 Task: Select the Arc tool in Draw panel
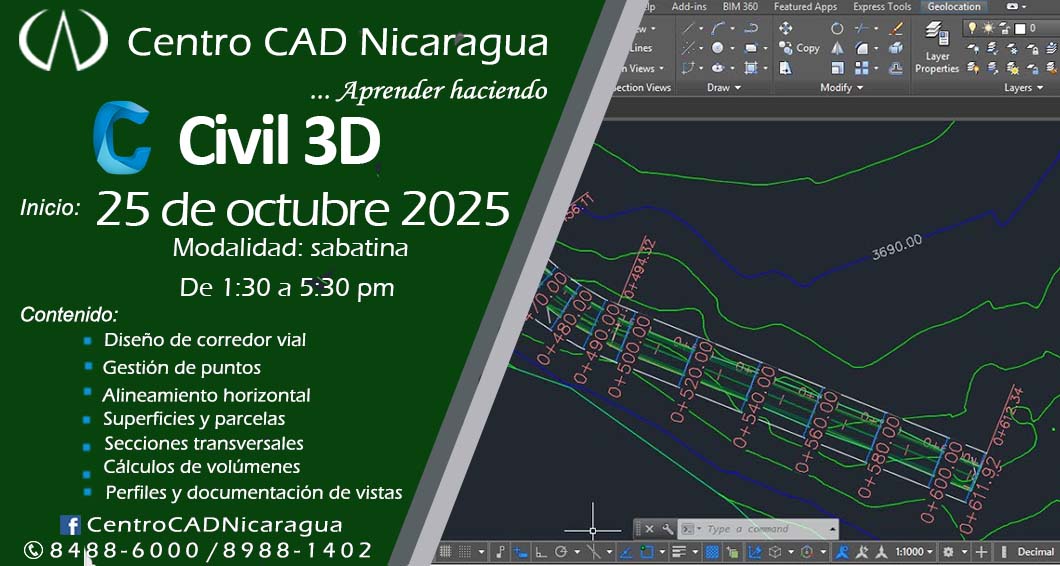[x=719, y=28]
